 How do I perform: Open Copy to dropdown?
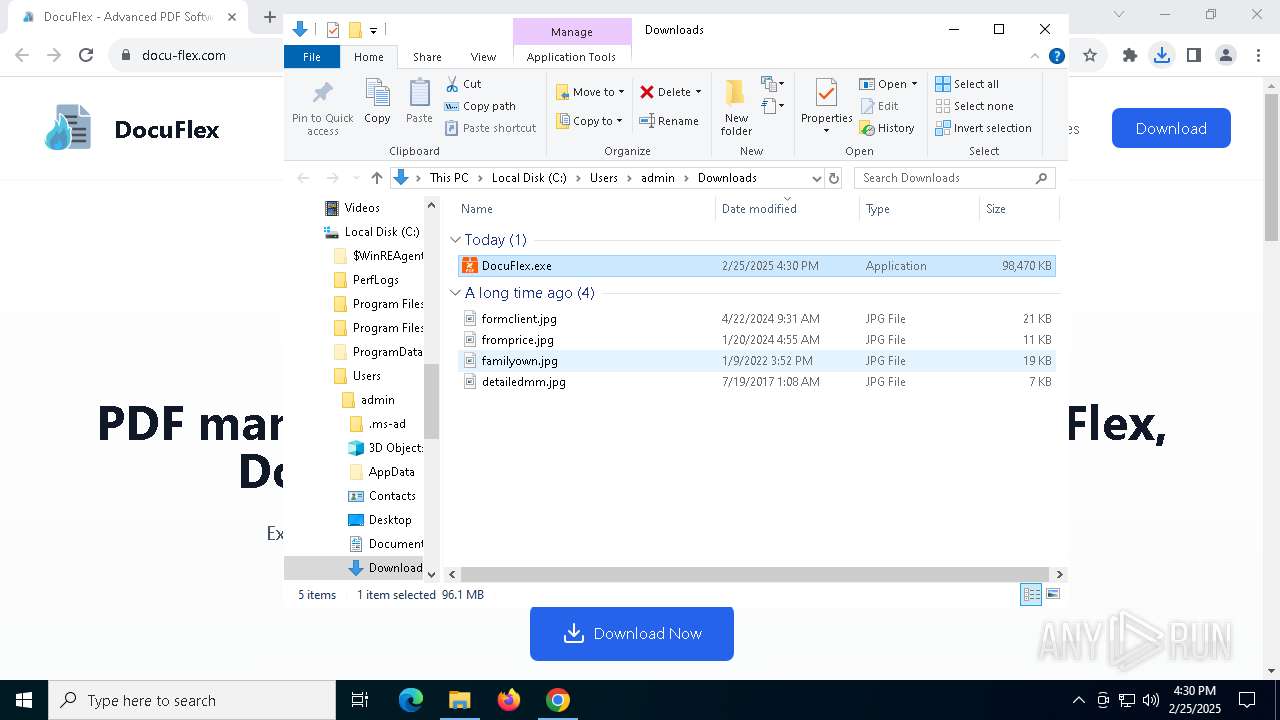589,121
